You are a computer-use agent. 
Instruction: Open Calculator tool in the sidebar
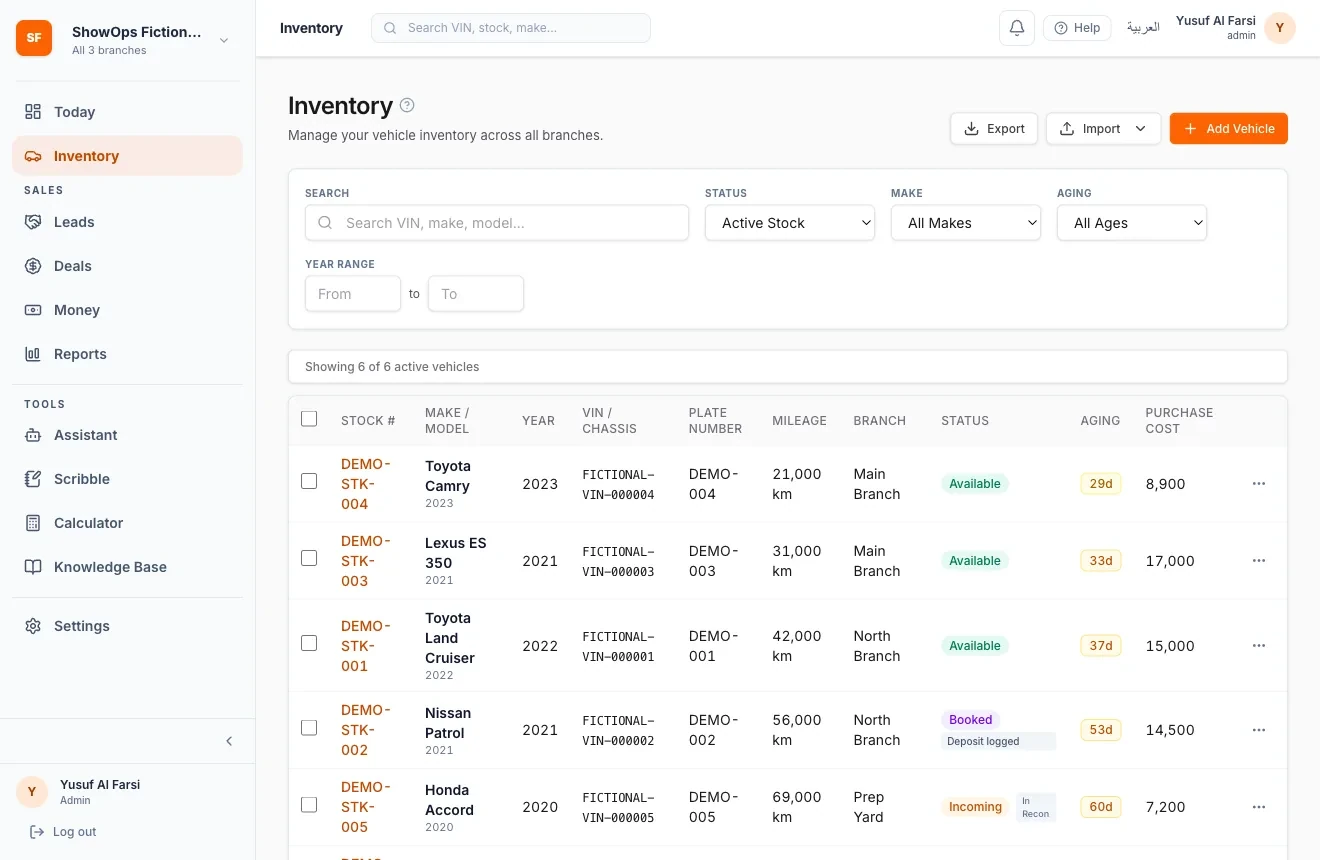pyautogui.click(x=127, y=523)
